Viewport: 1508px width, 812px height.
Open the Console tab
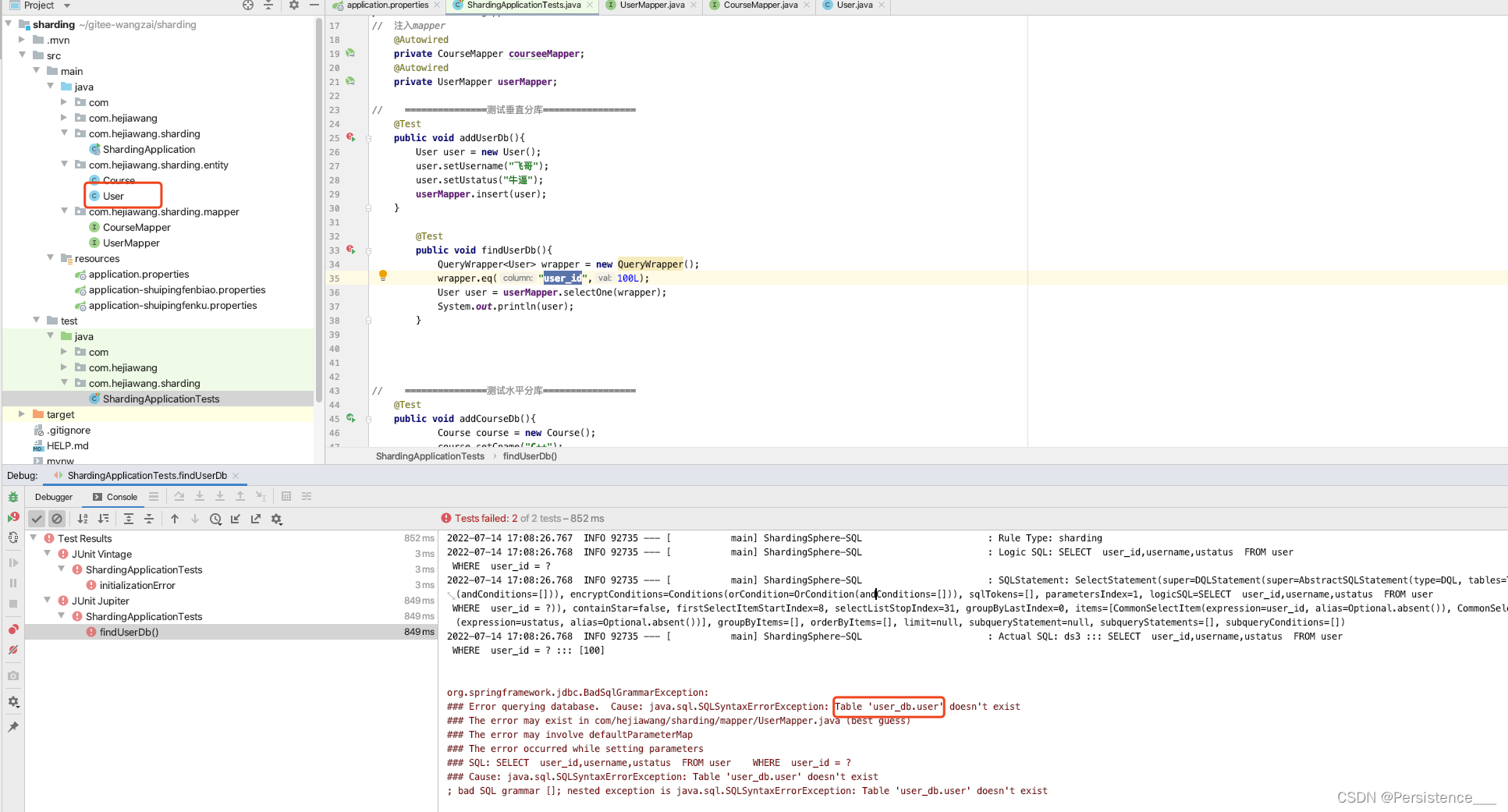[115, 497]
